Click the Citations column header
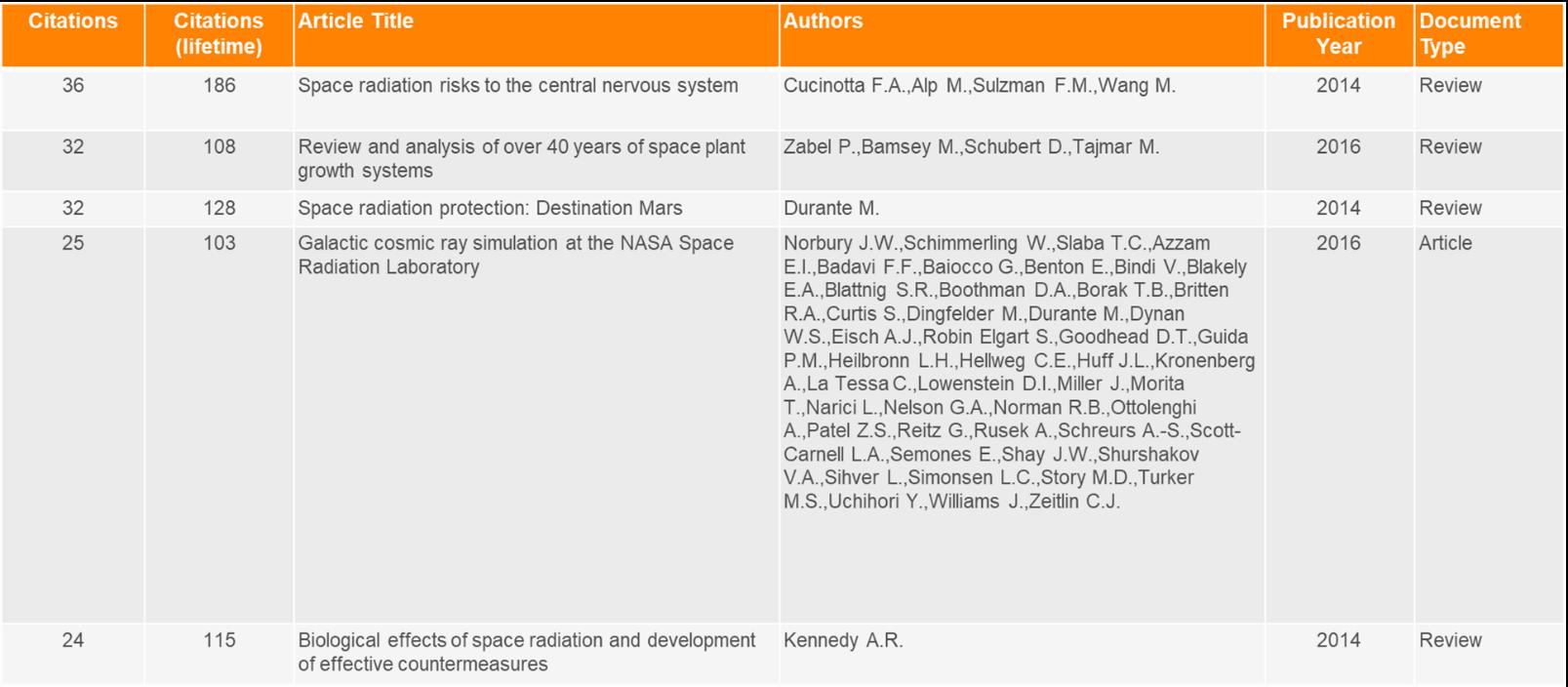Viewport: 1568px width, 687px height. click(x=73, y=21)
